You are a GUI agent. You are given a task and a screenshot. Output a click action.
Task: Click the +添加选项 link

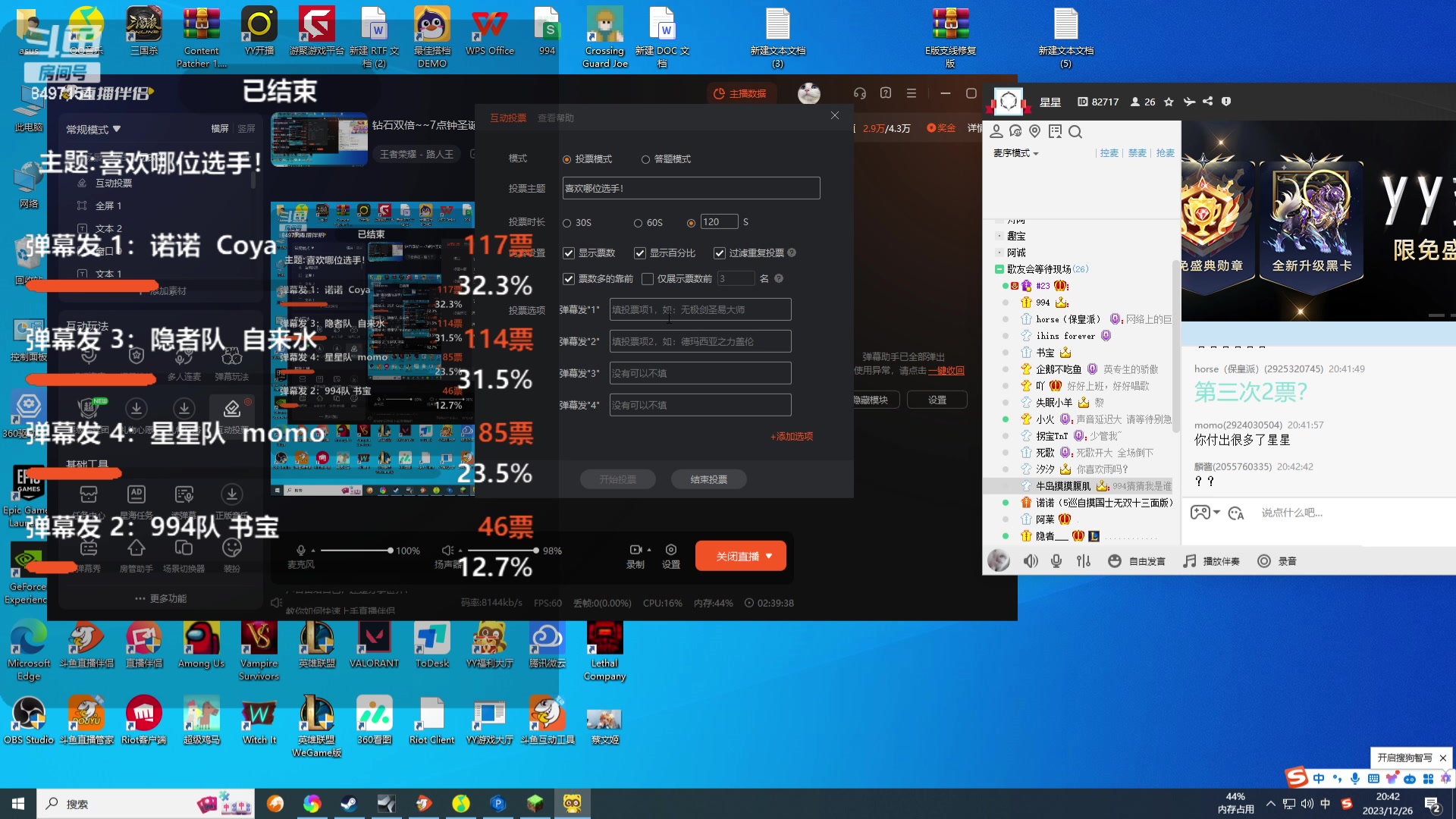[x=791, y=437]
